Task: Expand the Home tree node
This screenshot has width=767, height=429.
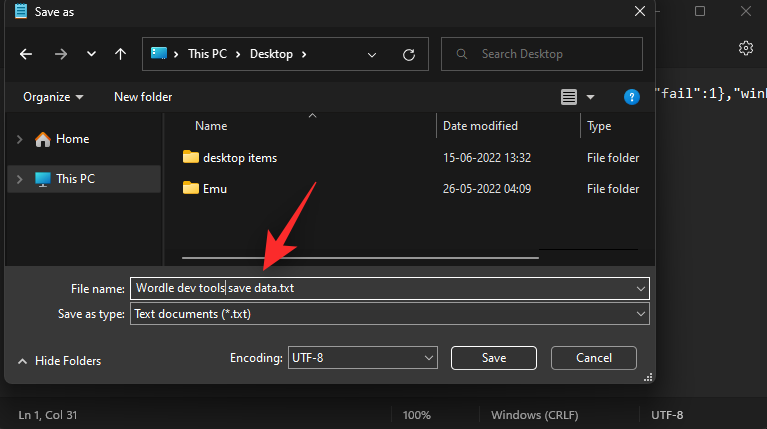Action: coord(20,139)
